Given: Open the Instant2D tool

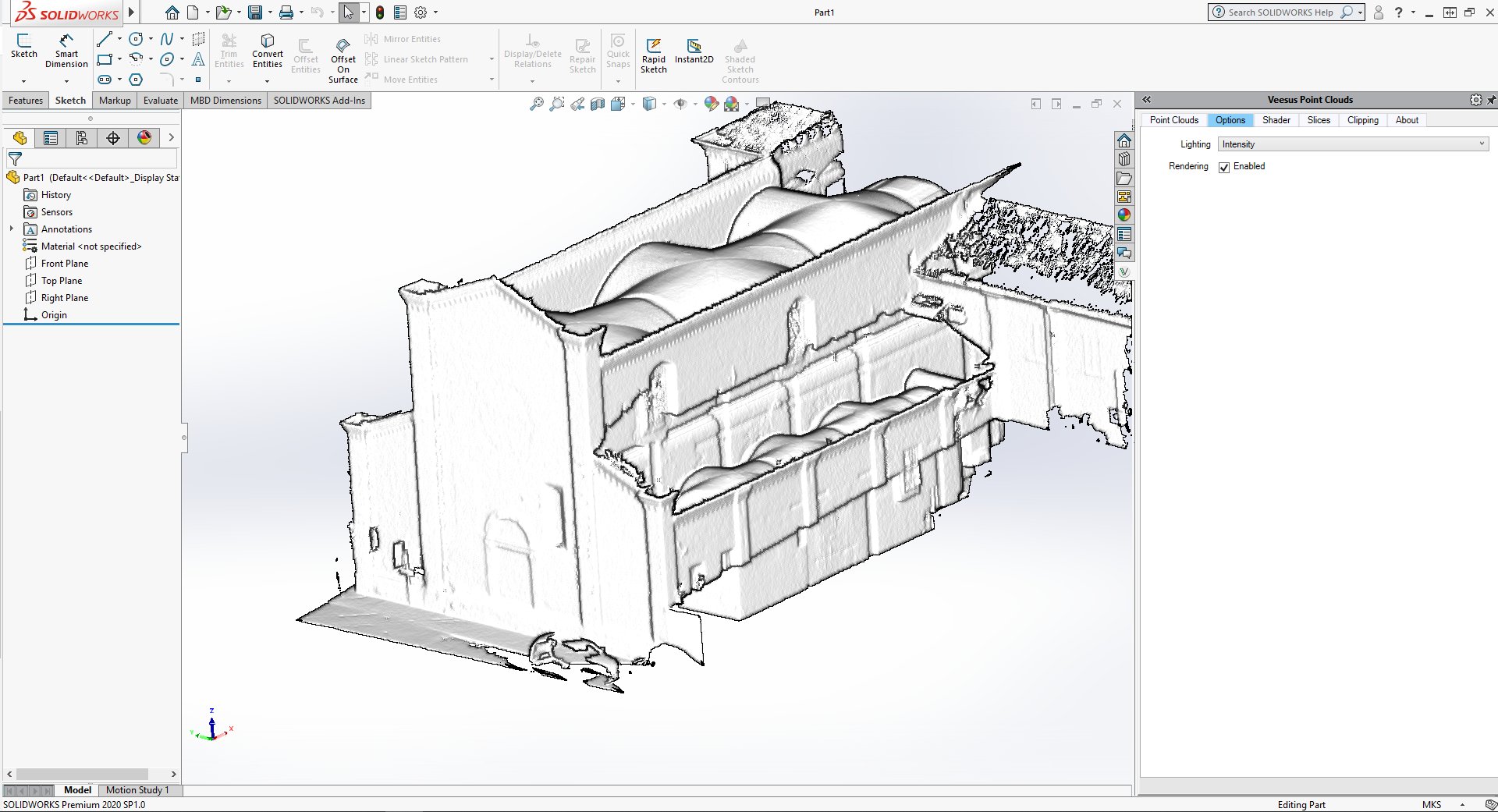Looking at the screenshot, I should click(694, 48).
